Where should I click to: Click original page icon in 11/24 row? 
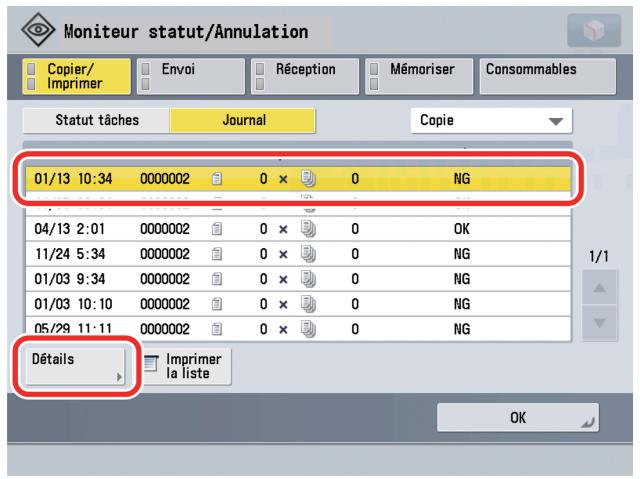pos(217,254)
